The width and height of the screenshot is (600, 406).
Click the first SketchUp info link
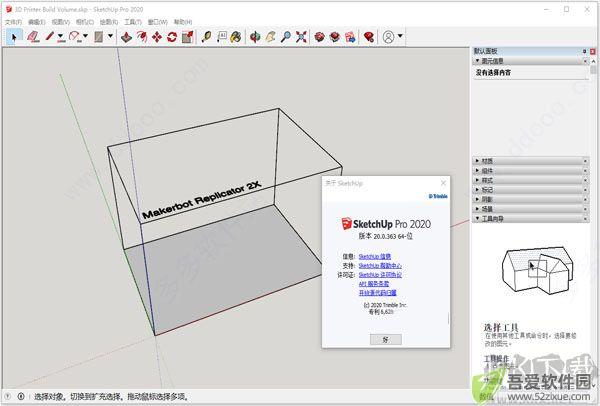point(375,256)
